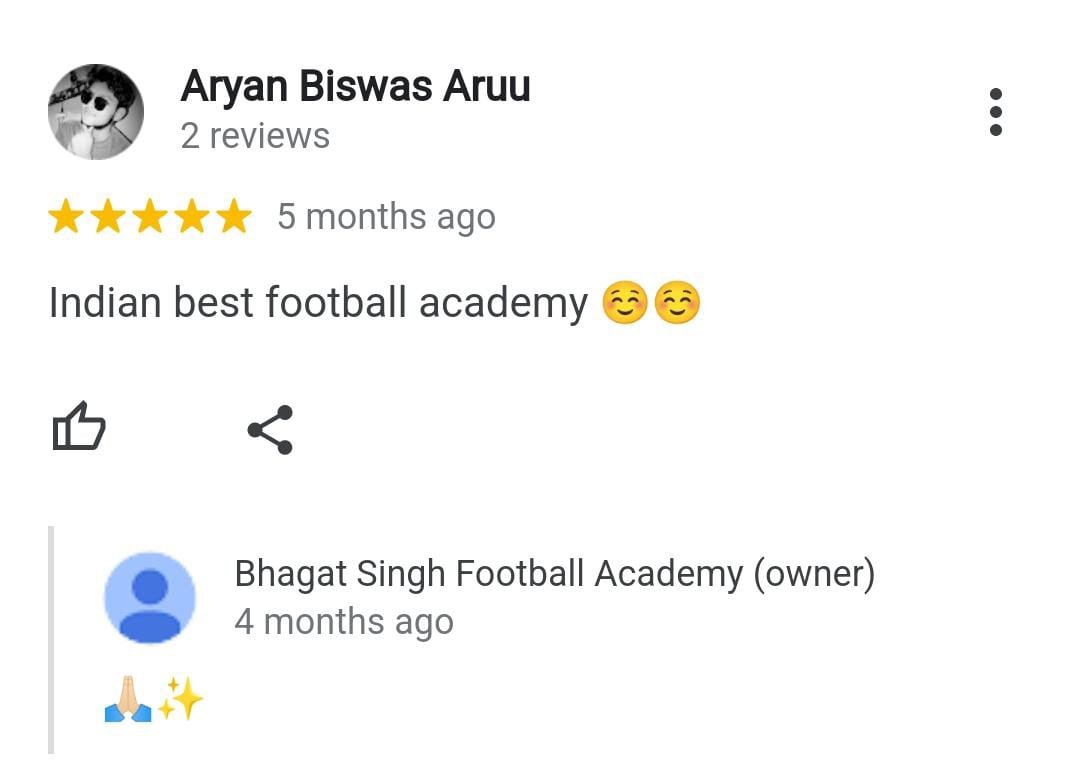Click the first gold star
1080x784 pixels.
[66, 216]
